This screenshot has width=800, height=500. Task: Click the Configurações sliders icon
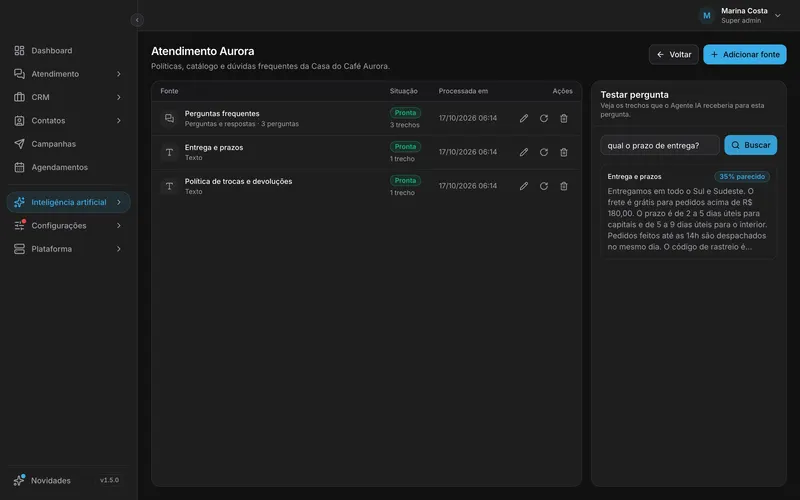(19, 226)
